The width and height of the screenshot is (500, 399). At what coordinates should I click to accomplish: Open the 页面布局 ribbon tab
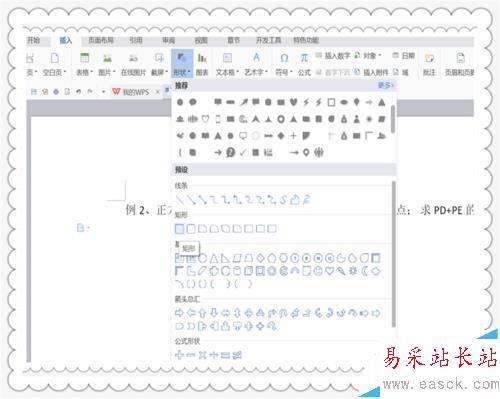click(x=101, y=41)
